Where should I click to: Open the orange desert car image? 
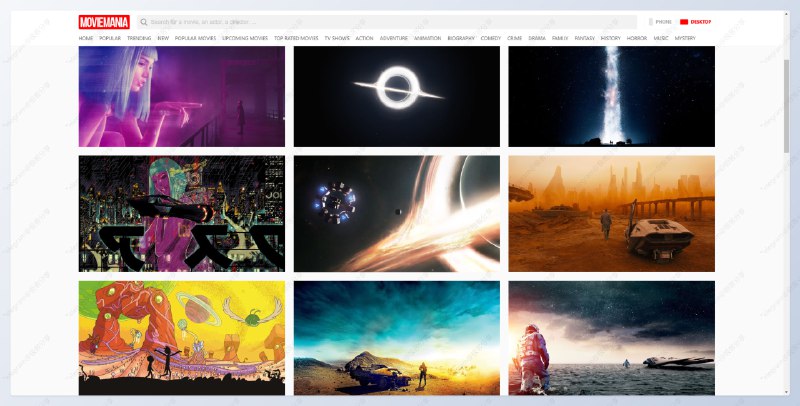[x=611, y=213]
